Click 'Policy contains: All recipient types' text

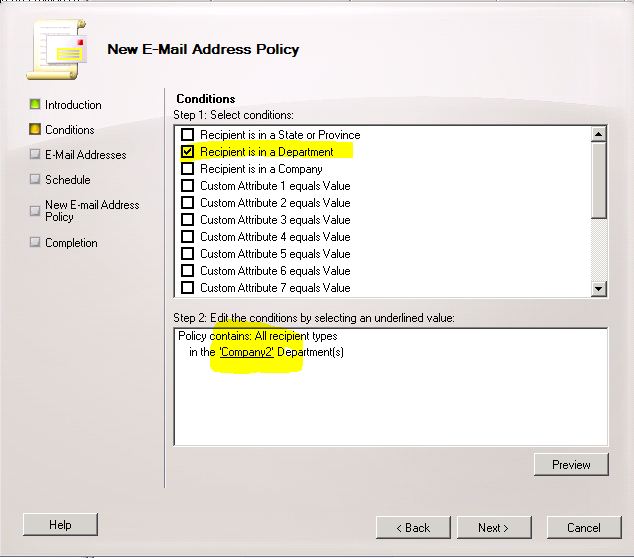(258, 336)
